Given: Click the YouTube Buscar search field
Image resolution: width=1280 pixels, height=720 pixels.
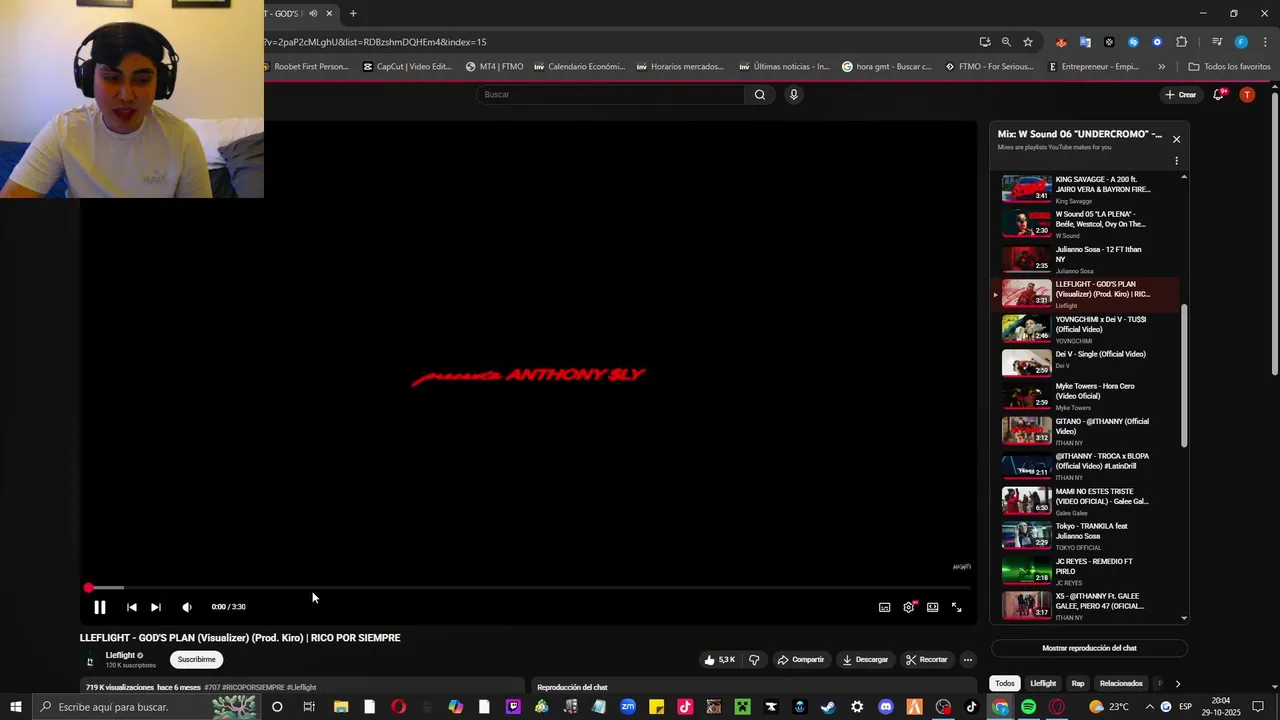Looking at the screenshot, I should tap(610, 95).
